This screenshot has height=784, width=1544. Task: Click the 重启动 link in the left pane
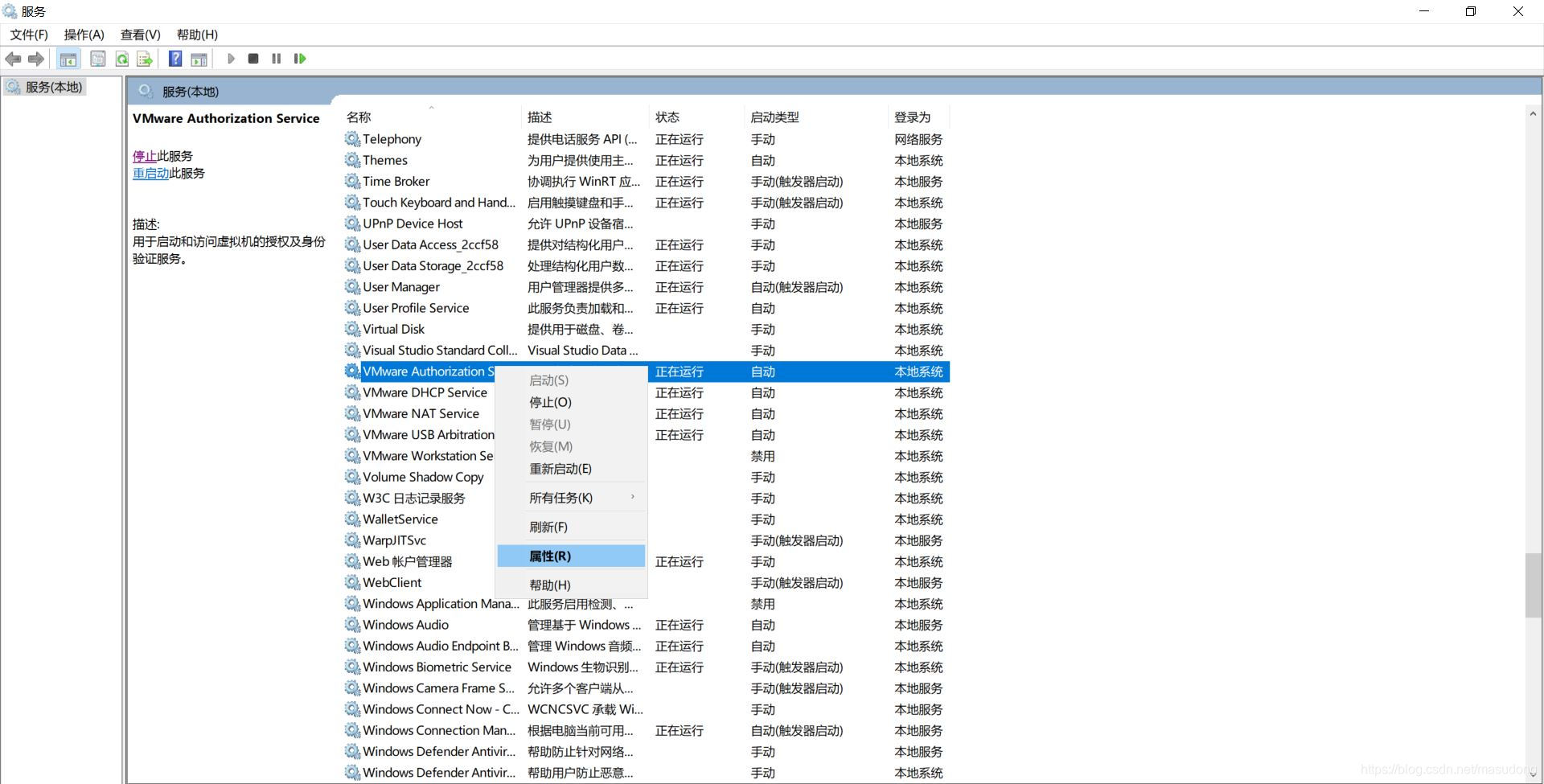pos(151,173)
